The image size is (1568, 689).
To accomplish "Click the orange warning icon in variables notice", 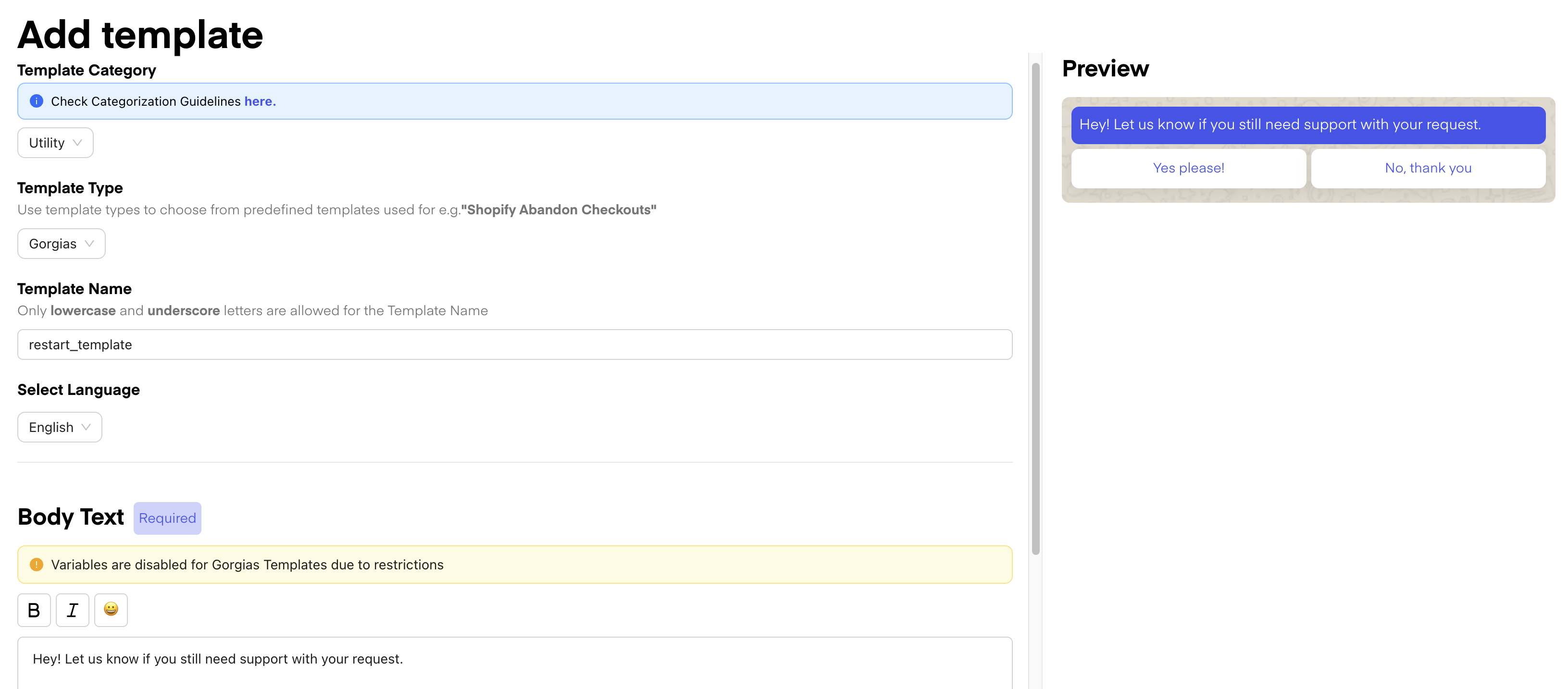I will 37,564.
